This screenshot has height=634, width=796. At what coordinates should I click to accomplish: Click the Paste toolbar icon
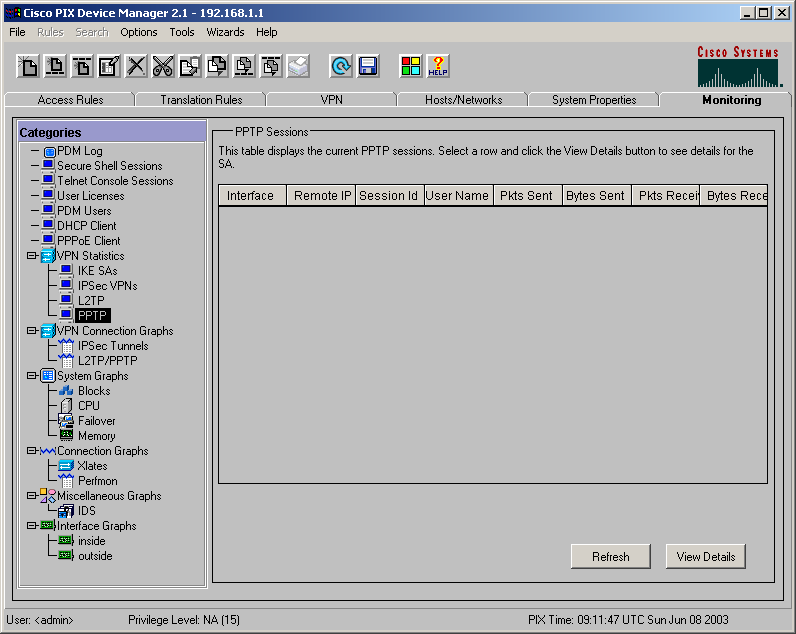point(217,66)
